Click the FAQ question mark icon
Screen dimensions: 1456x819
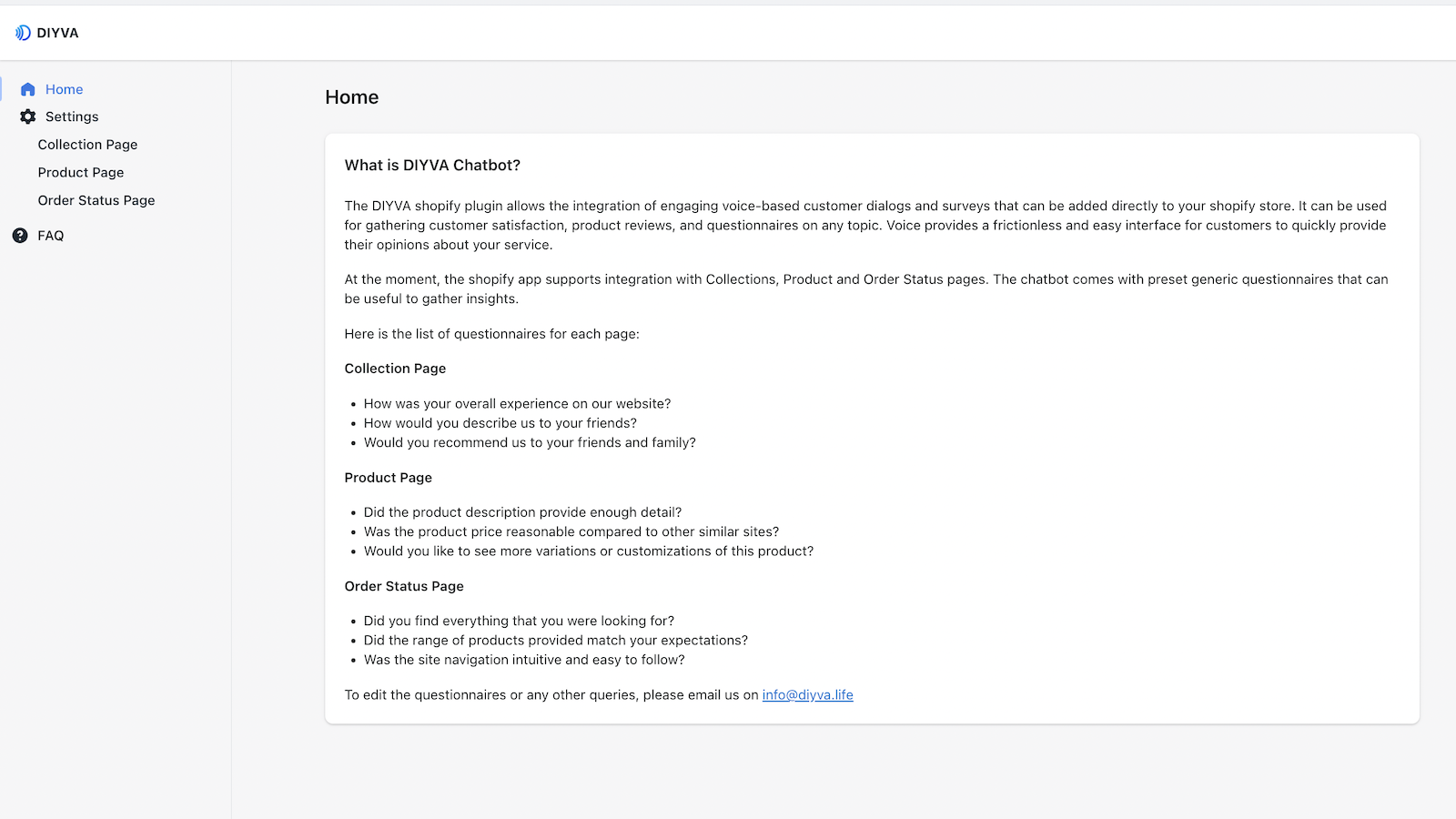click(x=20, y=236)
